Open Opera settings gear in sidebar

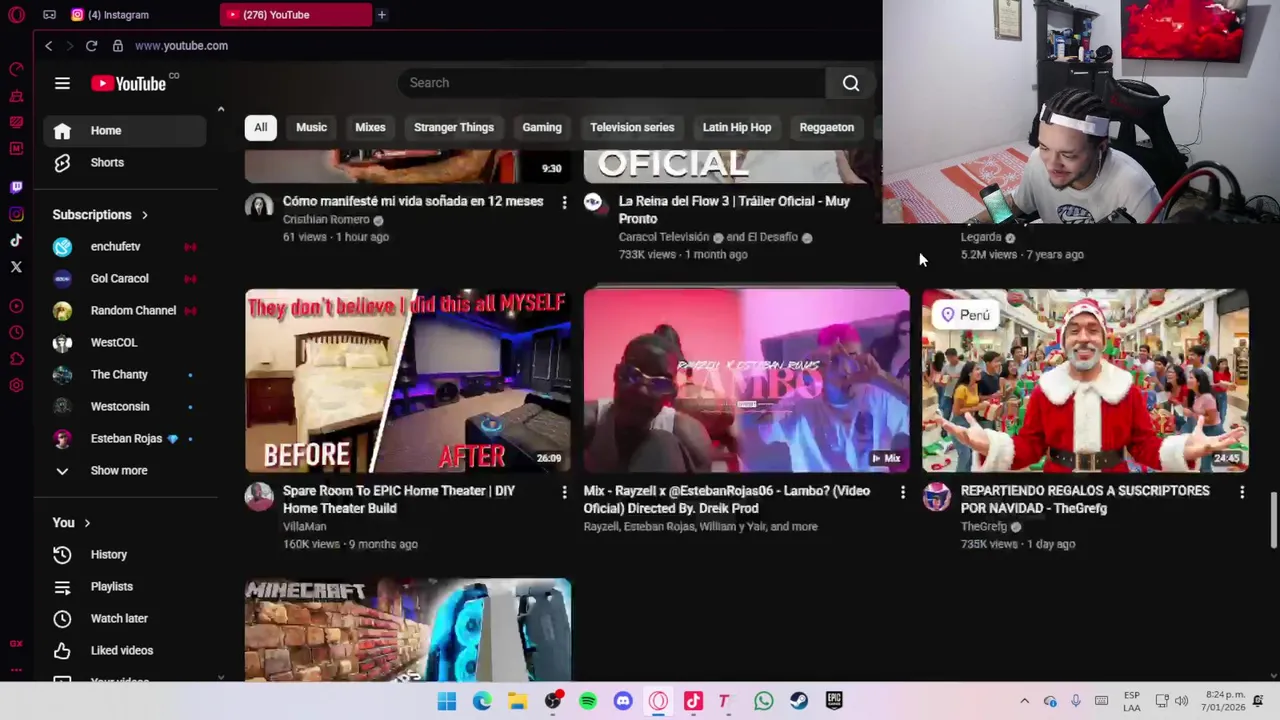[16, 386]
